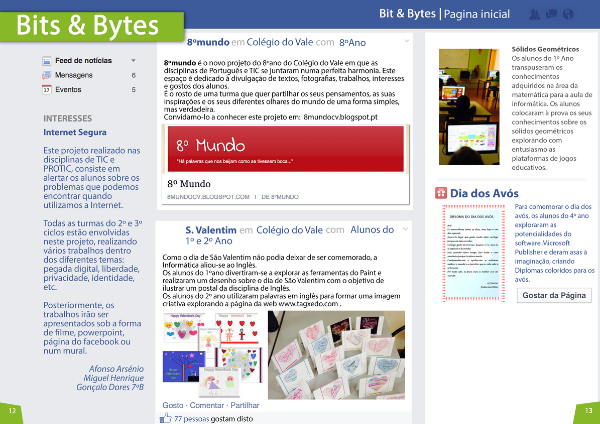
Task: Open the 8MUNDOCV.BLOGSPOT.COM link
Action: point(207,198)
